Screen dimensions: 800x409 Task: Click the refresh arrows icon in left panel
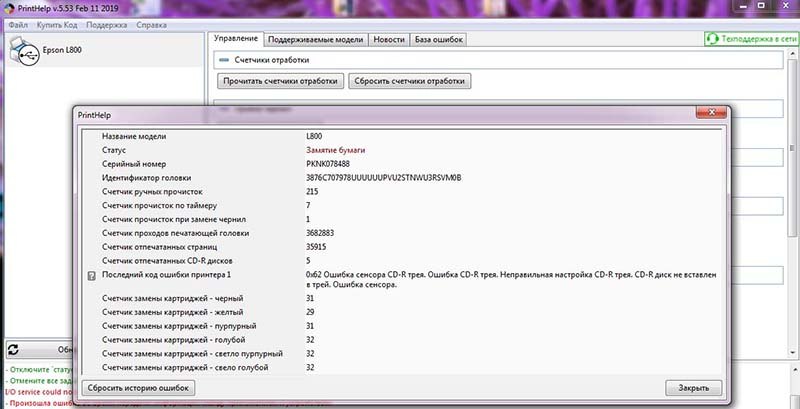pyautogui.click(x=15, y=350)
